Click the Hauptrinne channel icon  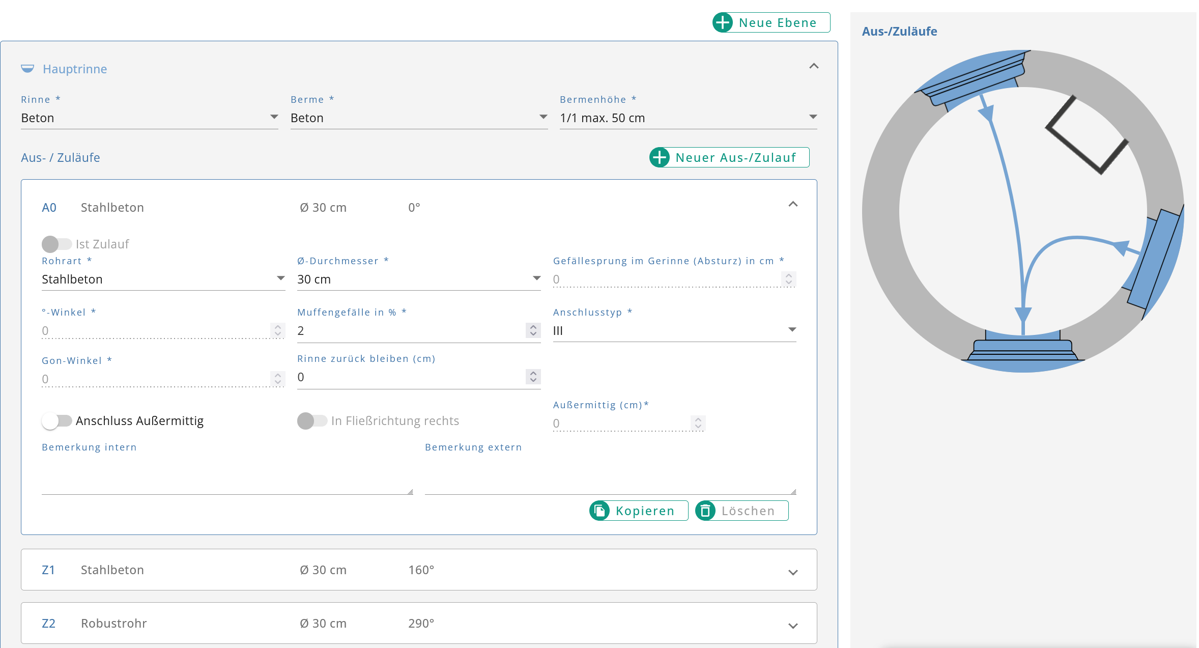pos(28,69)
